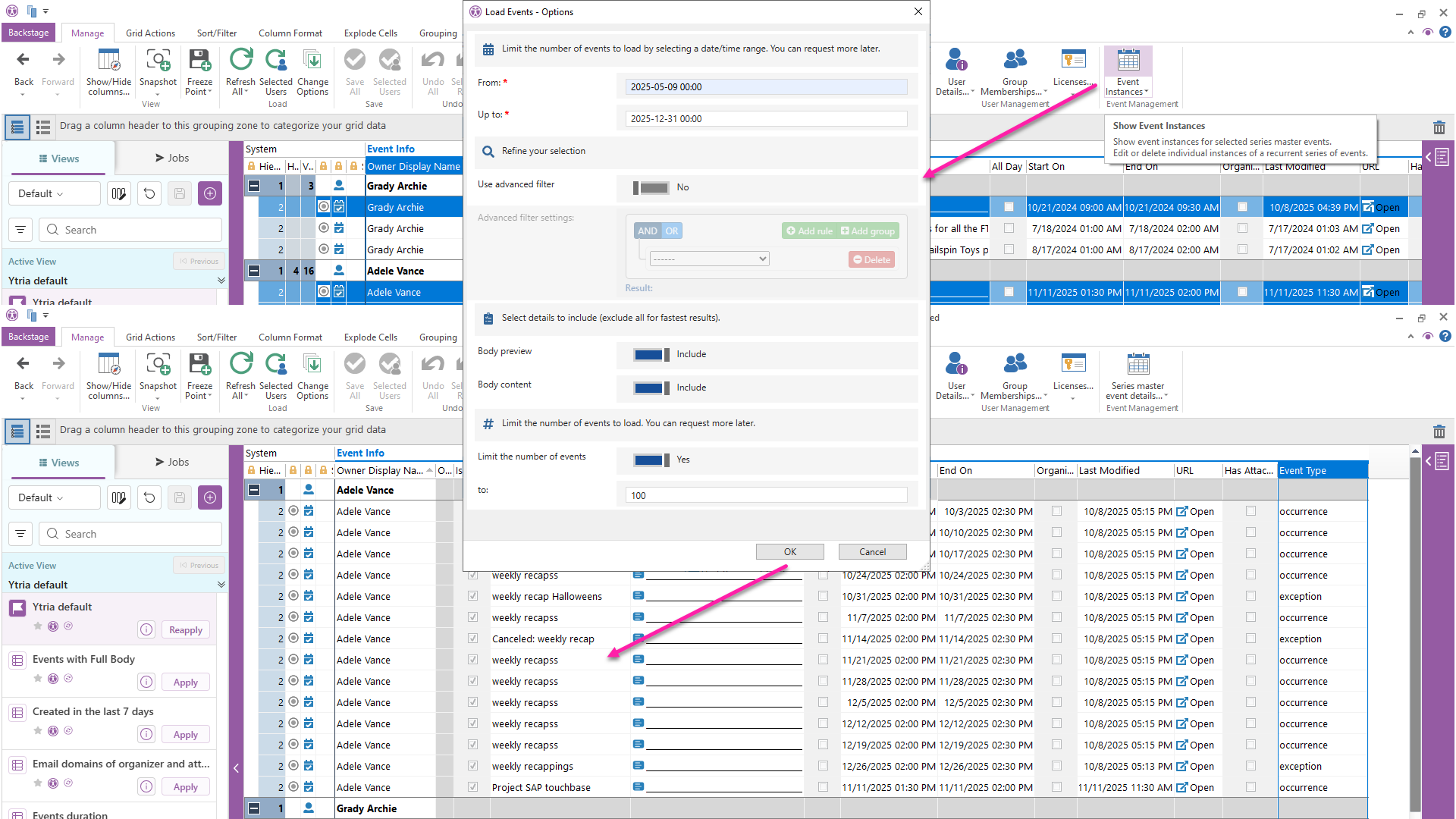Toggle the Use advanced filter switch
This screenshot has height=819, width=1456.
tap(651, 187)
